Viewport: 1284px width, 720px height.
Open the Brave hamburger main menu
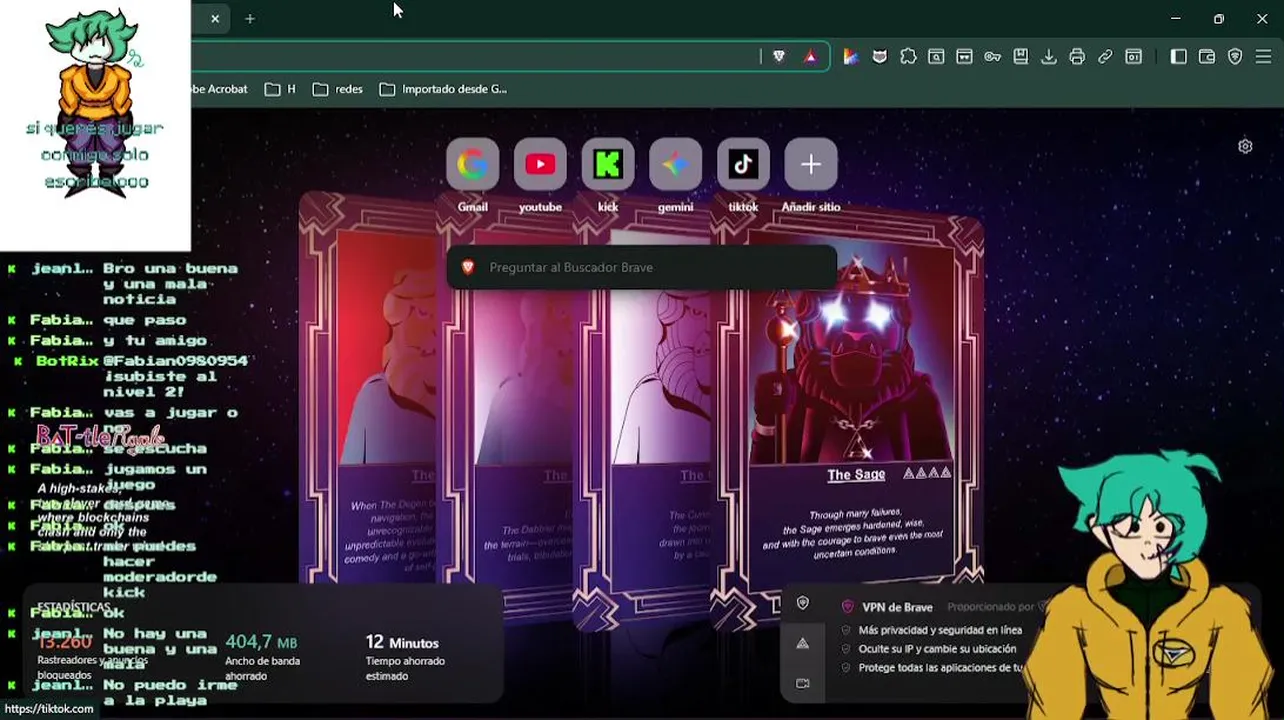[x=1265, y=57]
